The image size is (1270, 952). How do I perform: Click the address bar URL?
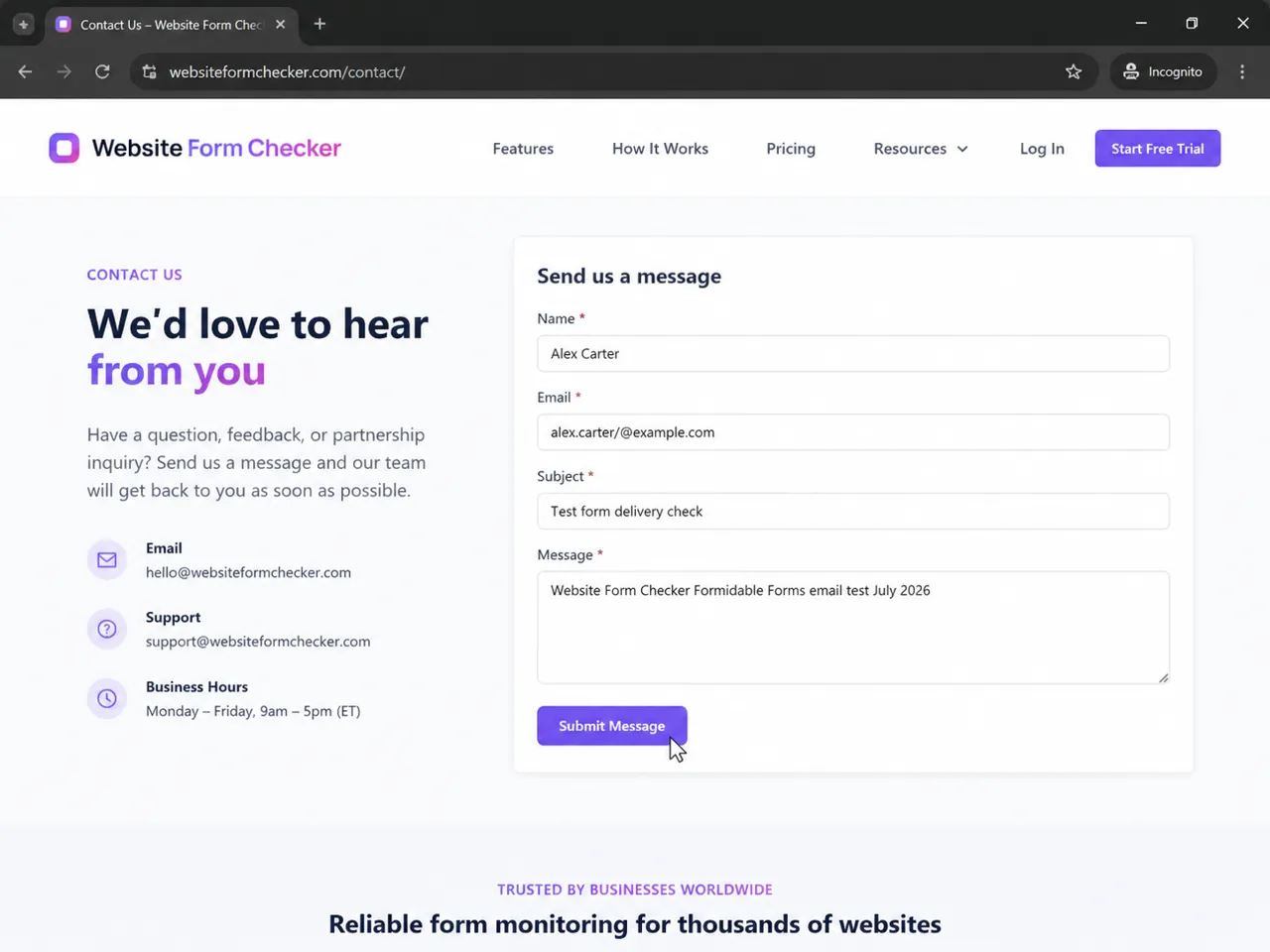[x=287, y=71]
